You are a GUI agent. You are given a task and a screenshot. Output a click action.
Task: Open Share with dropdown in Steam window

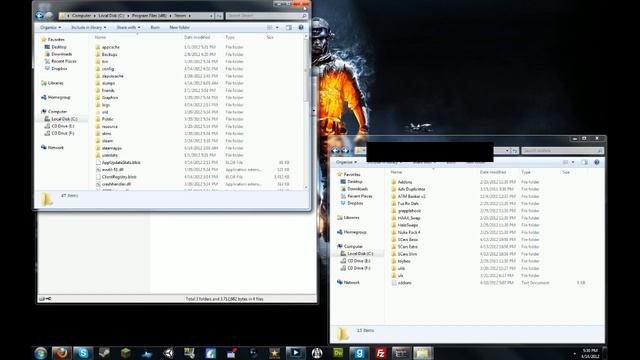(128, 27)
